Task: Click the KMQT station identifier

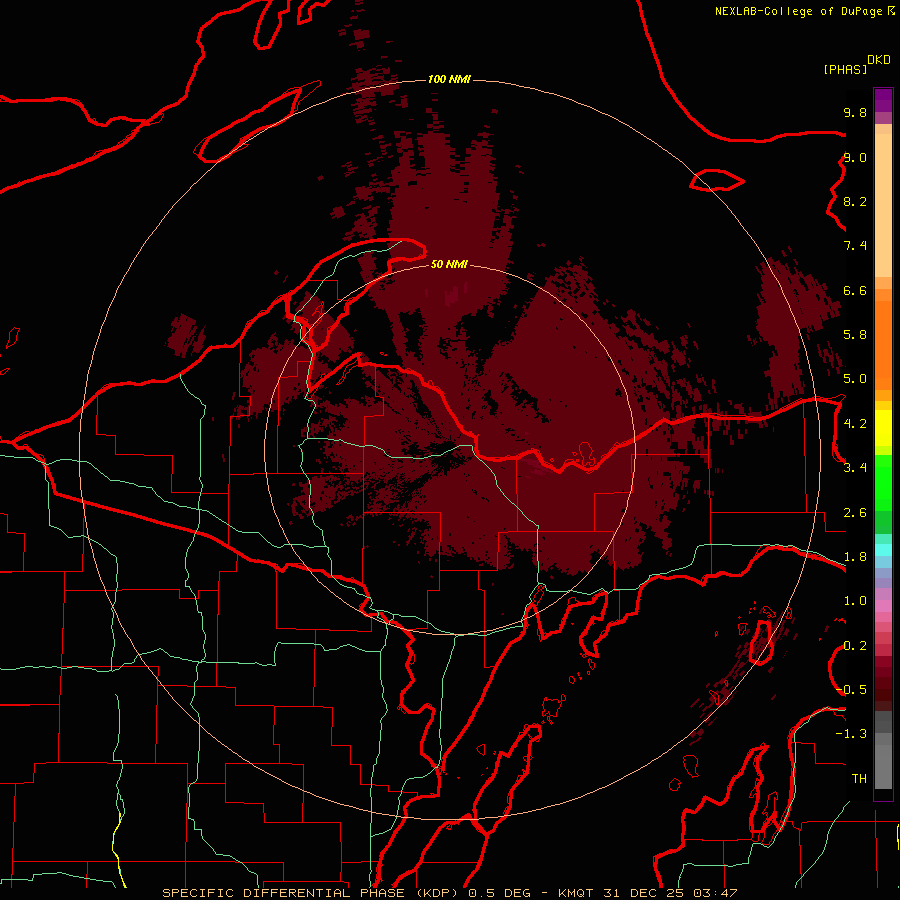Action: (576, 893)
